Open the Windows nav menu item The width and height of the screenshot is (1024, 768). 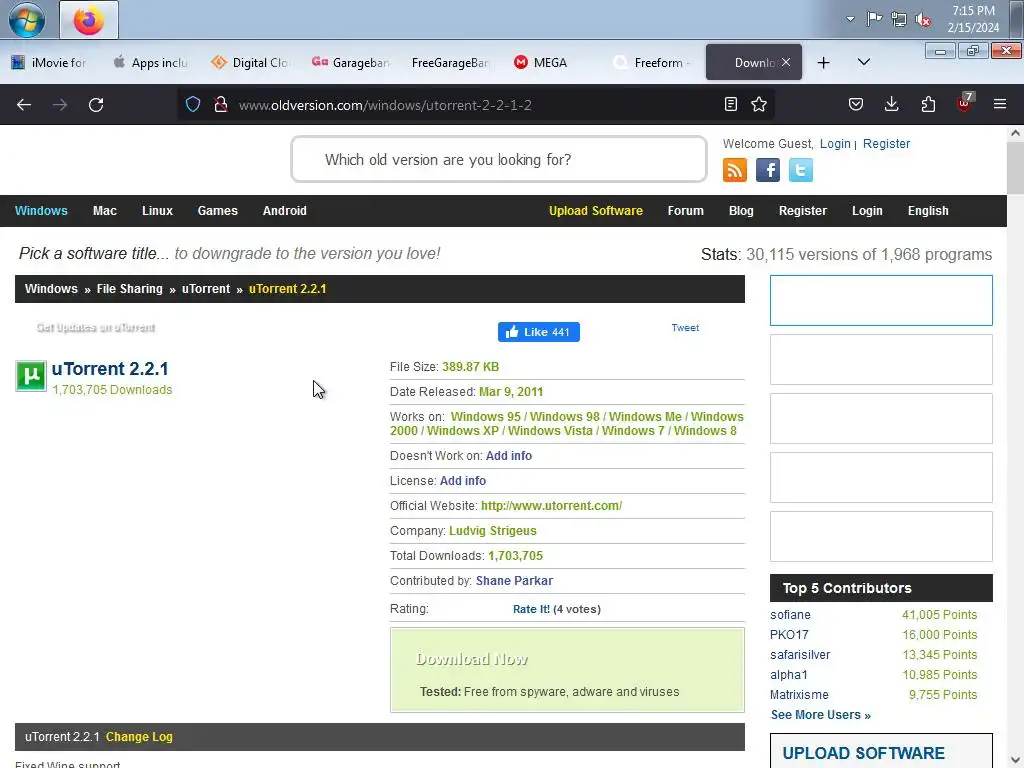(x=41, y=211)
